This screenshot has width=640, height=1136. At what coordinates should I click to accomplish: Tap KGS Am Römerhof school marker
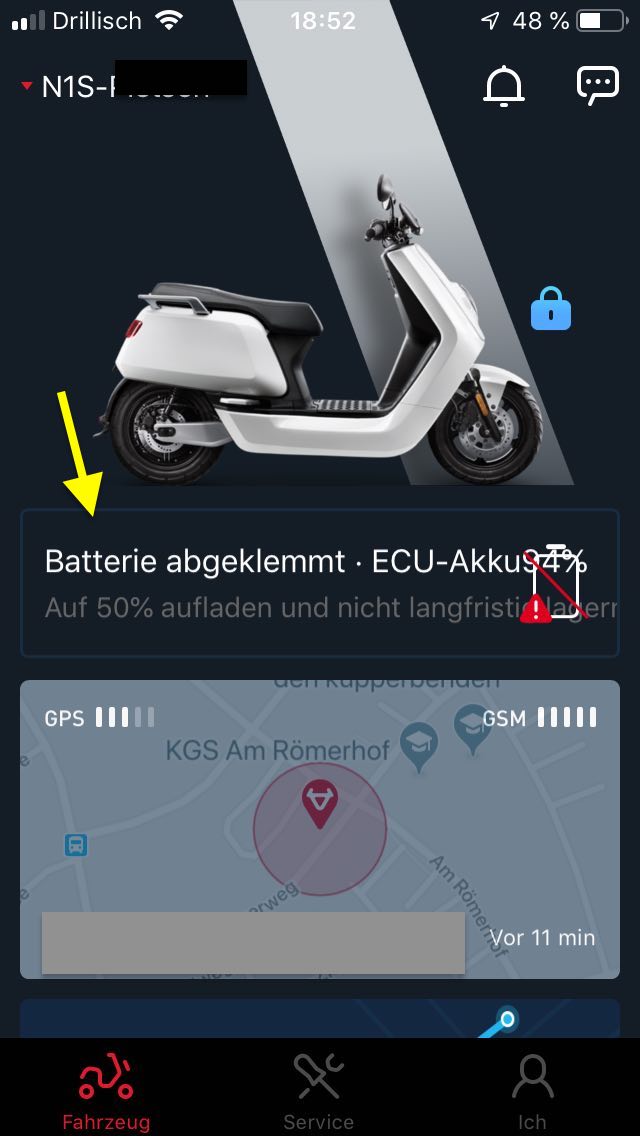(419, 746)
